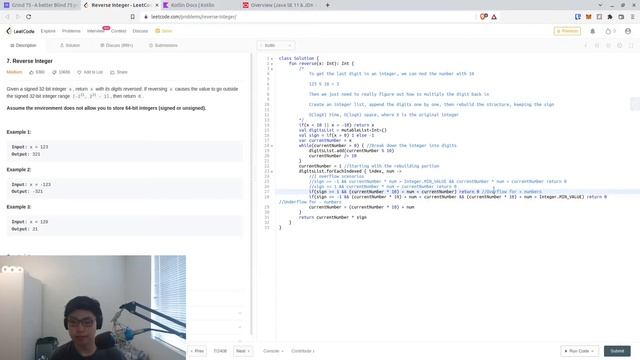
Task: Collapse the while loop fold at line 18
Action: (x=272, y=146)
